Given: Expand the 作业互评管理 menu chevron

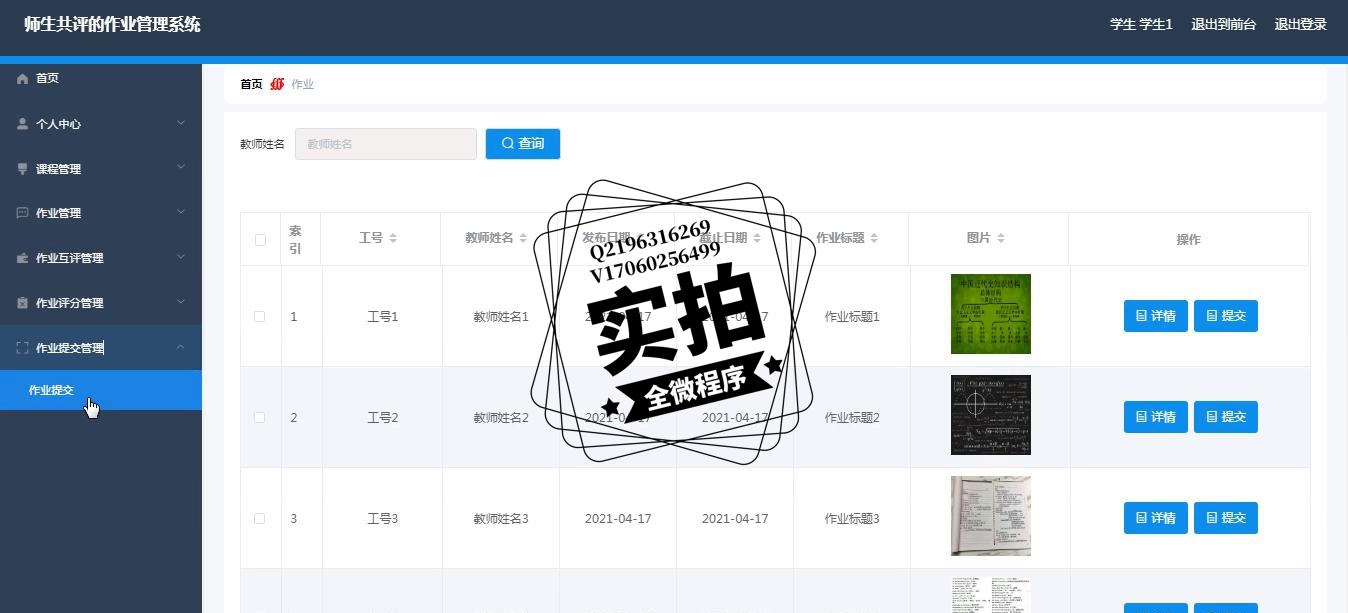Looking at the screenshot, I should coord(181,257).
